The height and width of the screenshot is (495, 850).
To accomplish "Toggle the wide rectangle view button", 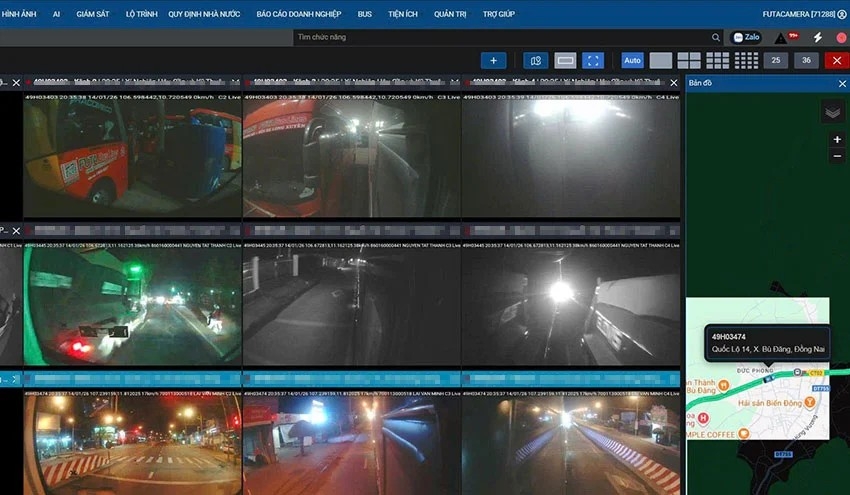I will click(565, 60).
